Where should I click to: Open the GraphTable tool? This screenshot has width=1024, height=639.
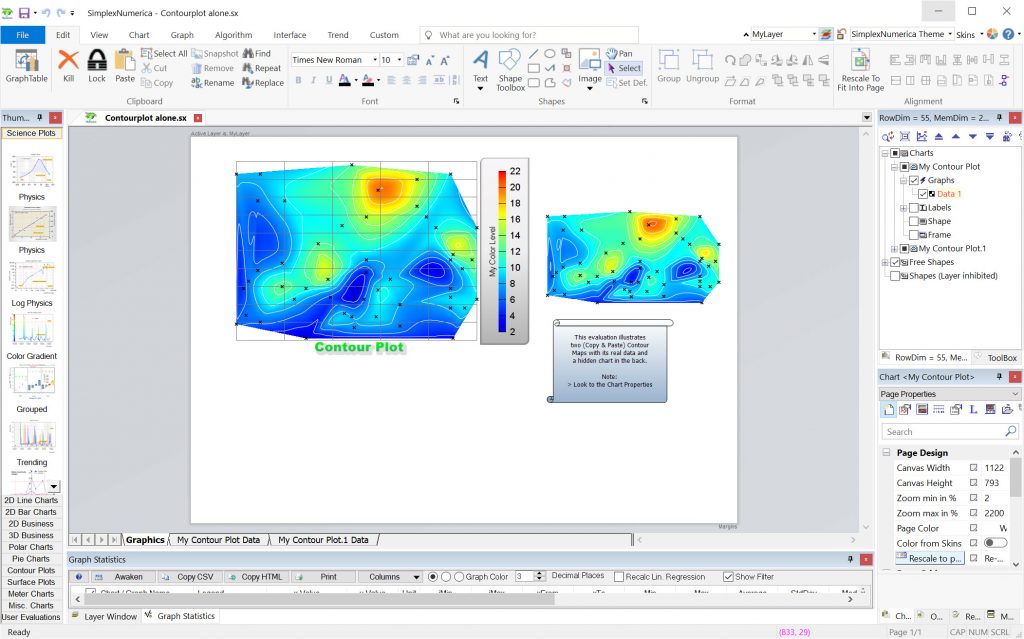point(26,66)
